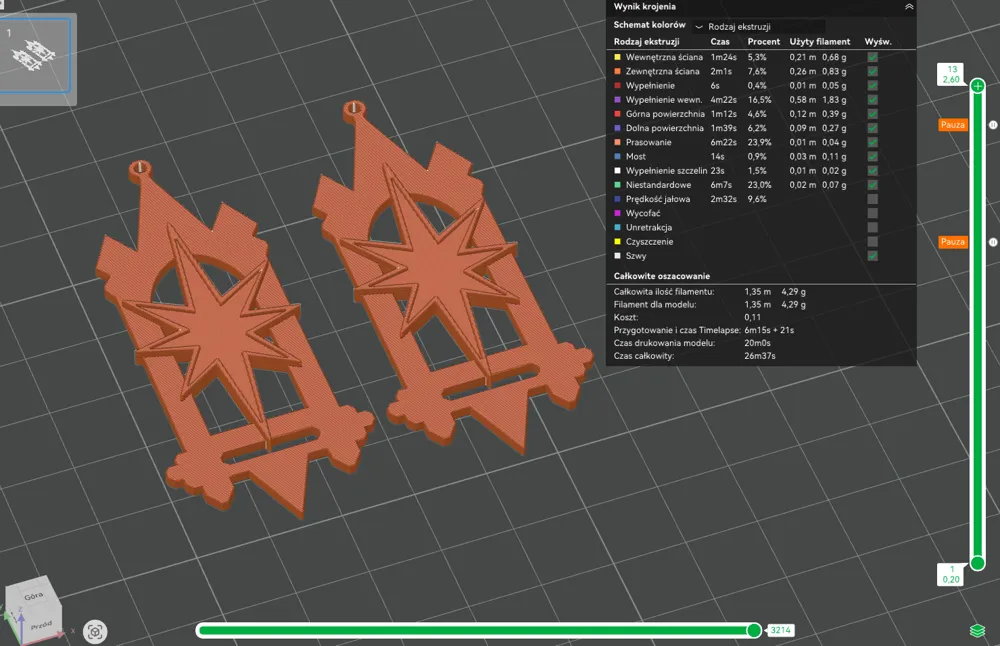
Task: Uncheck the Most row visibility checkbox
Action: [x=872, y=156]
